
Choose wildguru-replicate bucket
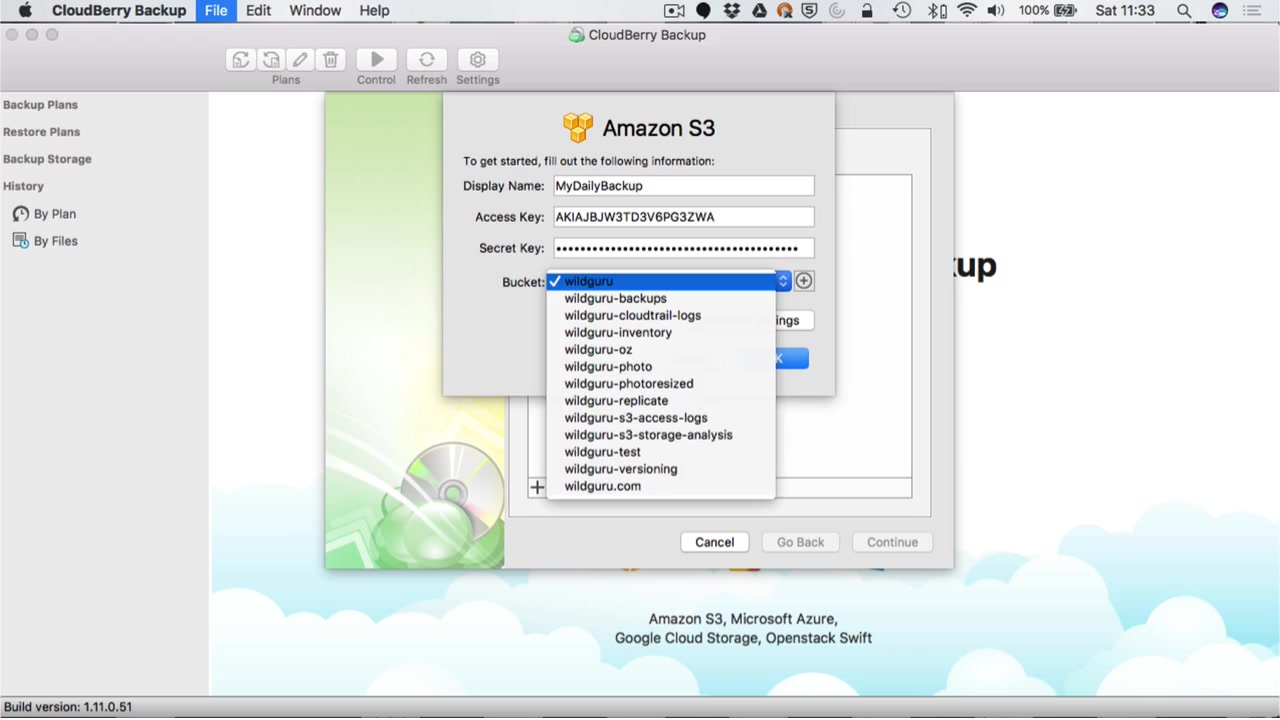[661, 400]
